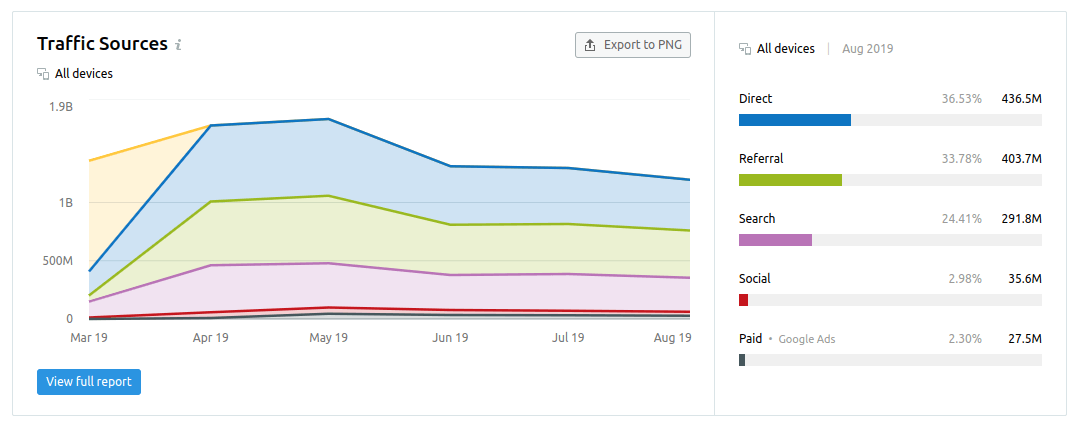Click the devices icon under the chart title
Screen dimensions: 1081x426
(x=43, y=73)
